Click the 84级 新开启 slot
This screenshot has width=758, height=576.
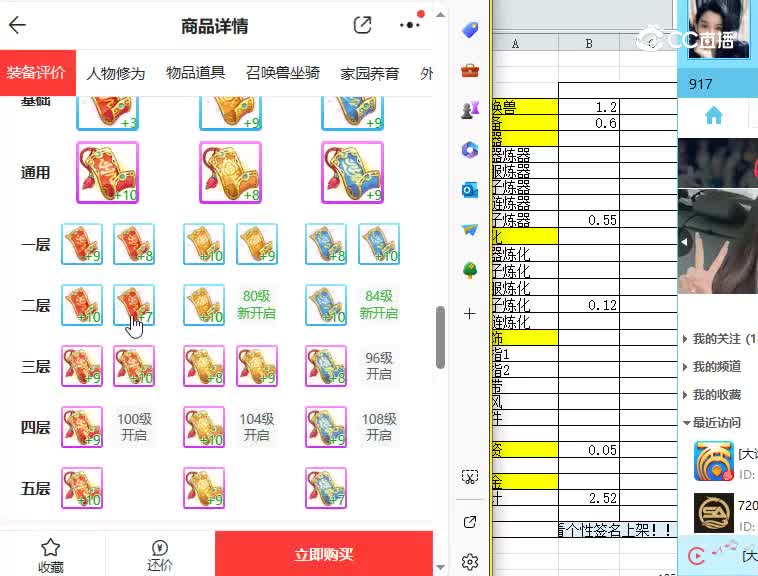(379, 304)
